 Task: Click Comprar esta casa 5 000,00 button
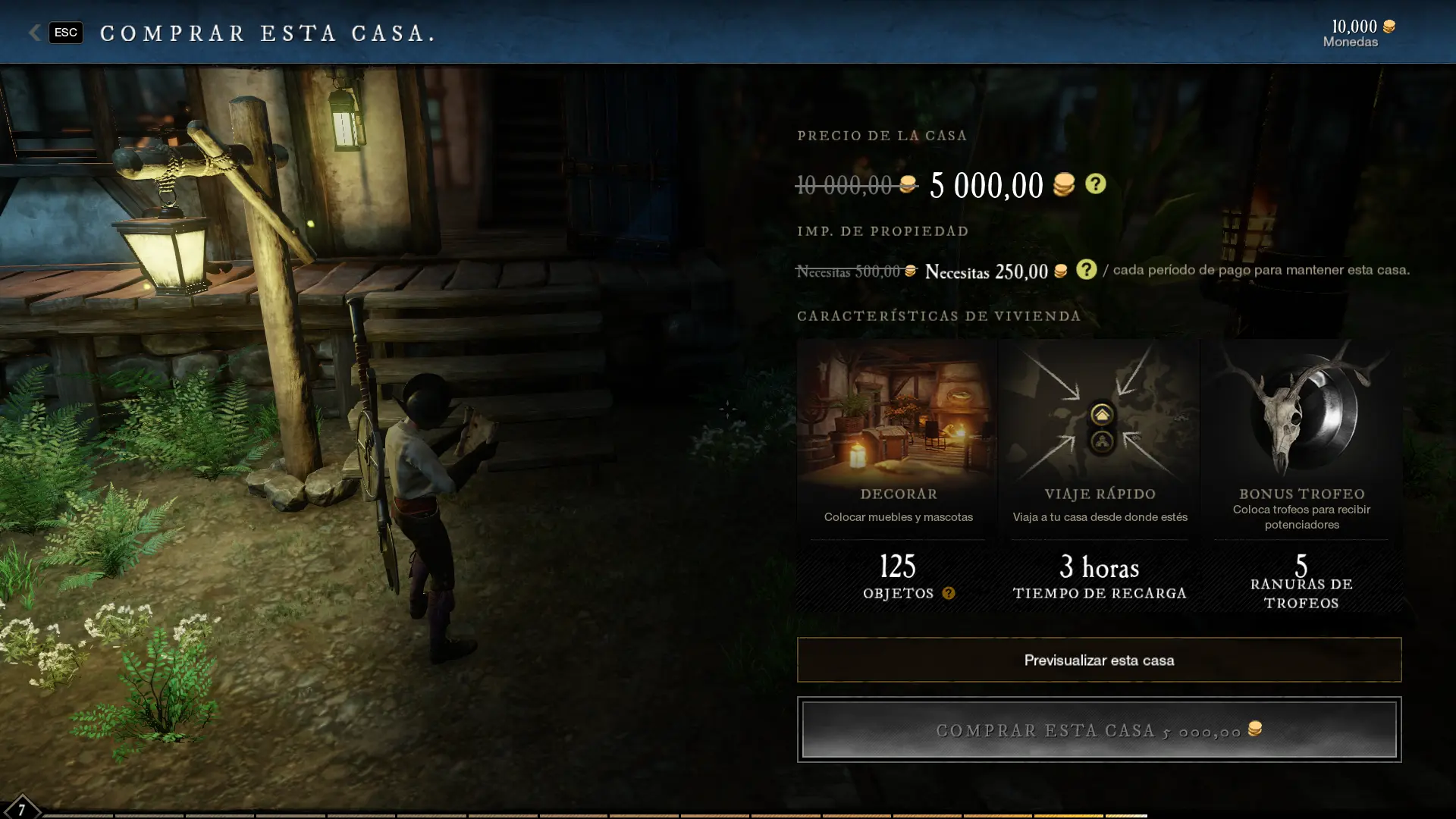1099,730
